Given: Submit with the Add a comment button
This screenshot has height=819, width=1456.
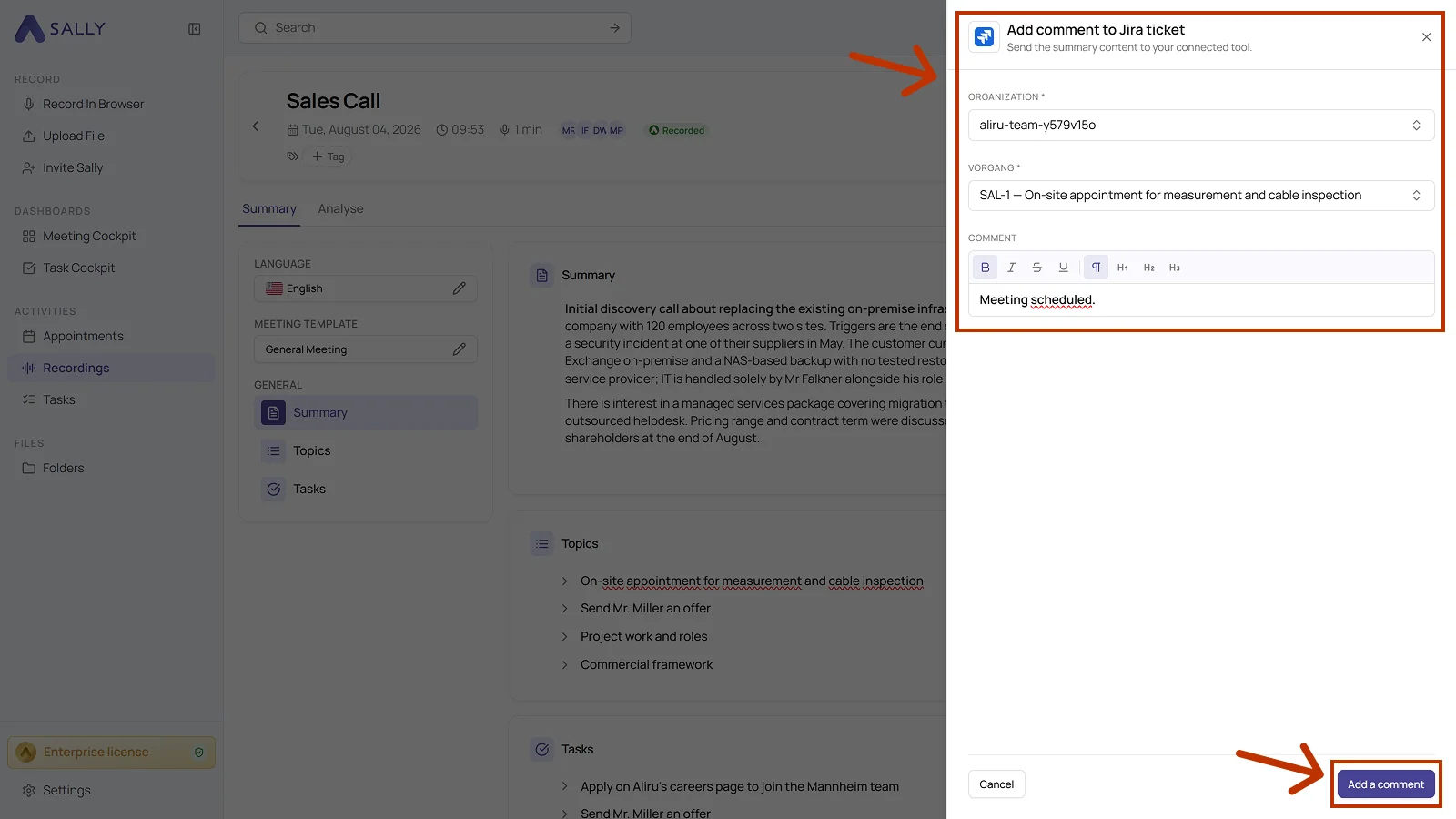Looking at the screenshot, I should click(1386, 784).
